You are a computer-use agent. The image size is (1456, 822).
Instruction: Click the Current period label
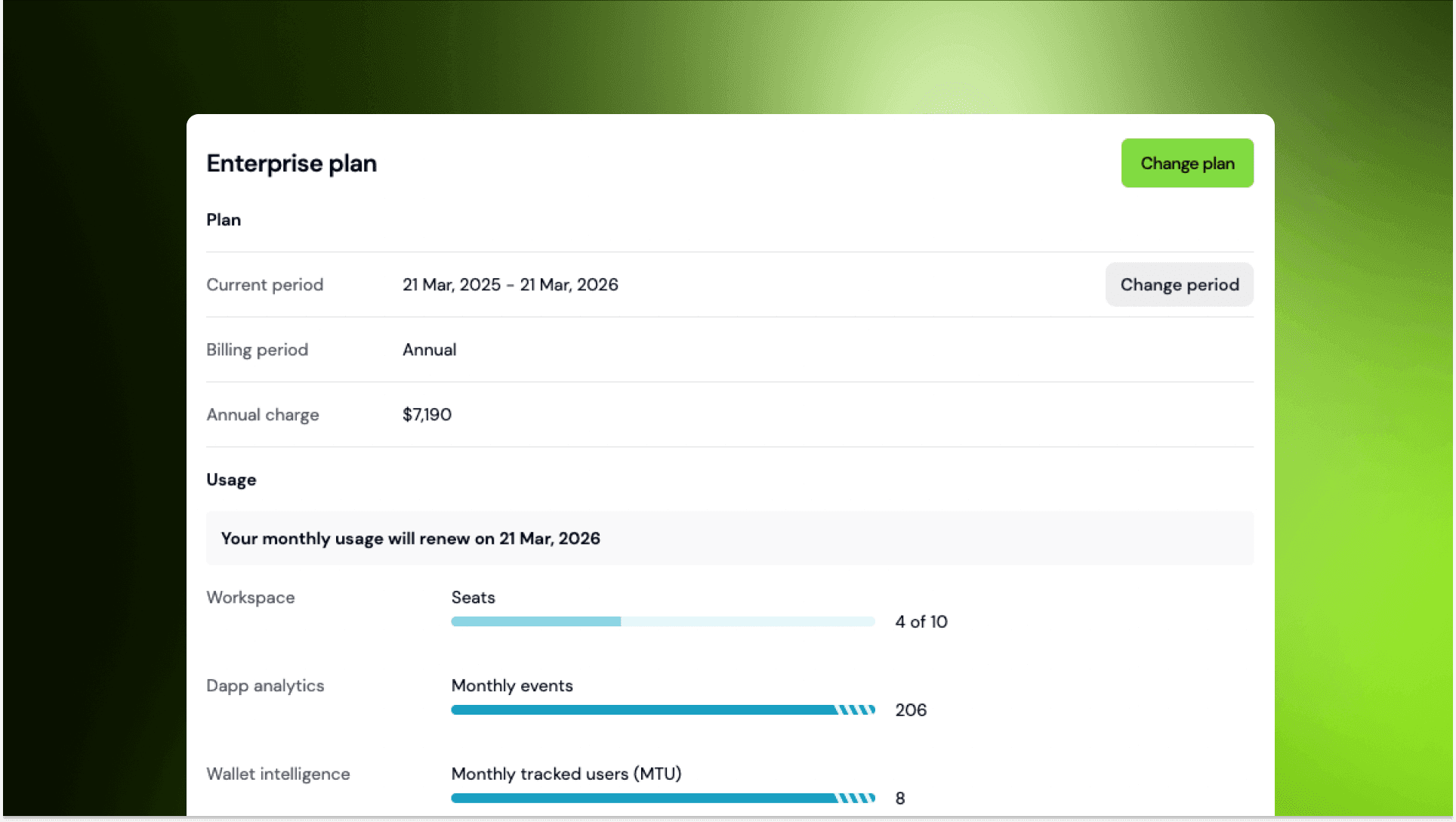coord(265,285)
